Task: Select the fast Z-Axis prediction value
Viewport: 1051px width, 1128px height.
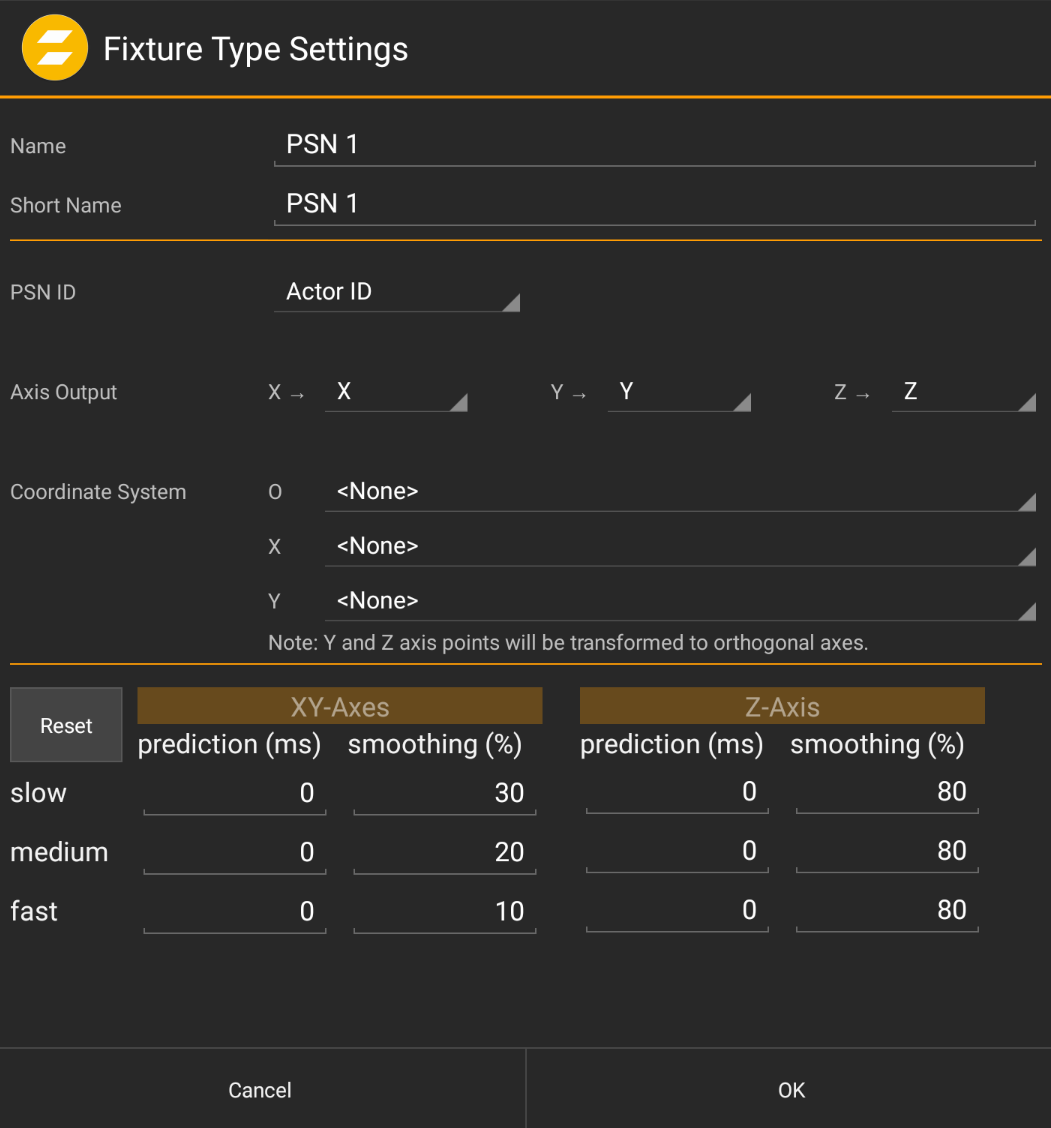Action: pos(677,910)
